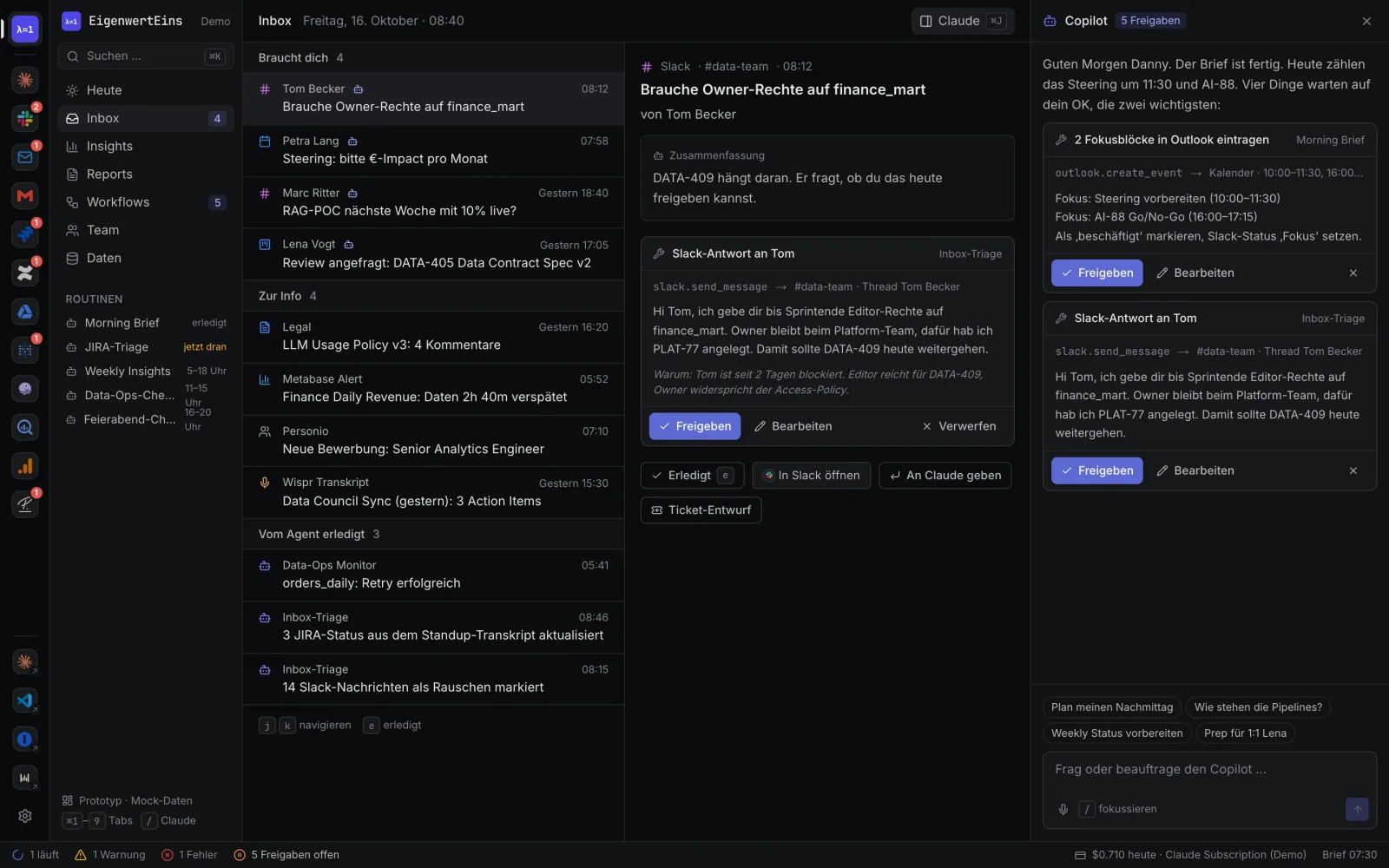This screenshot has width=1389, height=868.
Task: Click 'In Slack öffnen'
Action: [811, 476]
